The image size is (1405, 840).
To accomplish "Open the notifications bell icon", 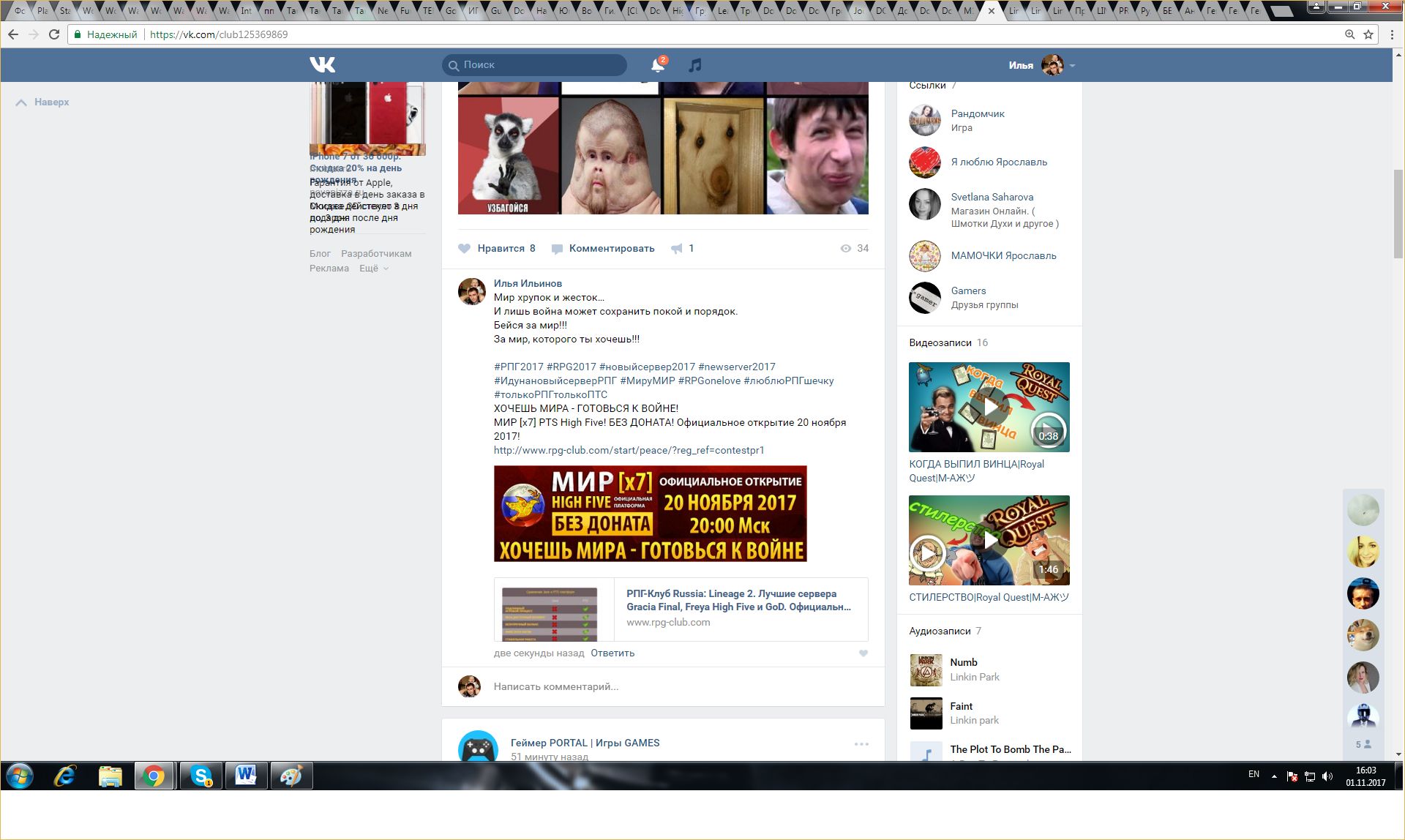I will click(x=657, y=65).
